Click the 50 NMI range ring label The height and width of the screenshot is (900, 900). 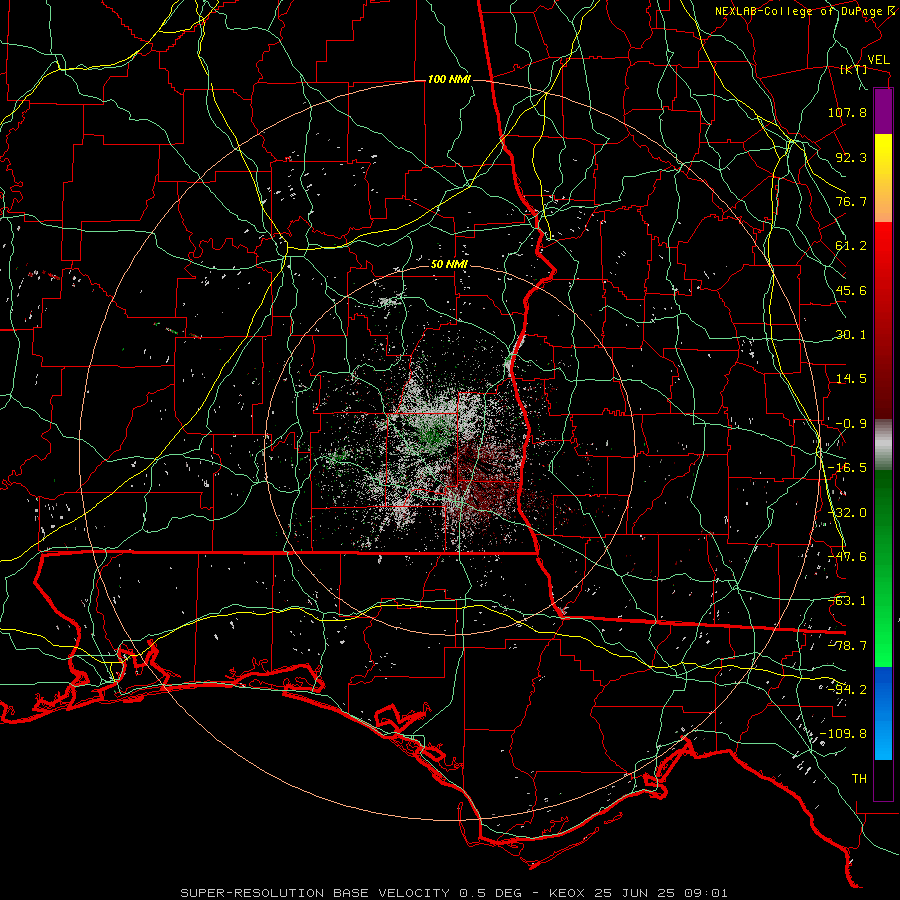tap(449, 264)
